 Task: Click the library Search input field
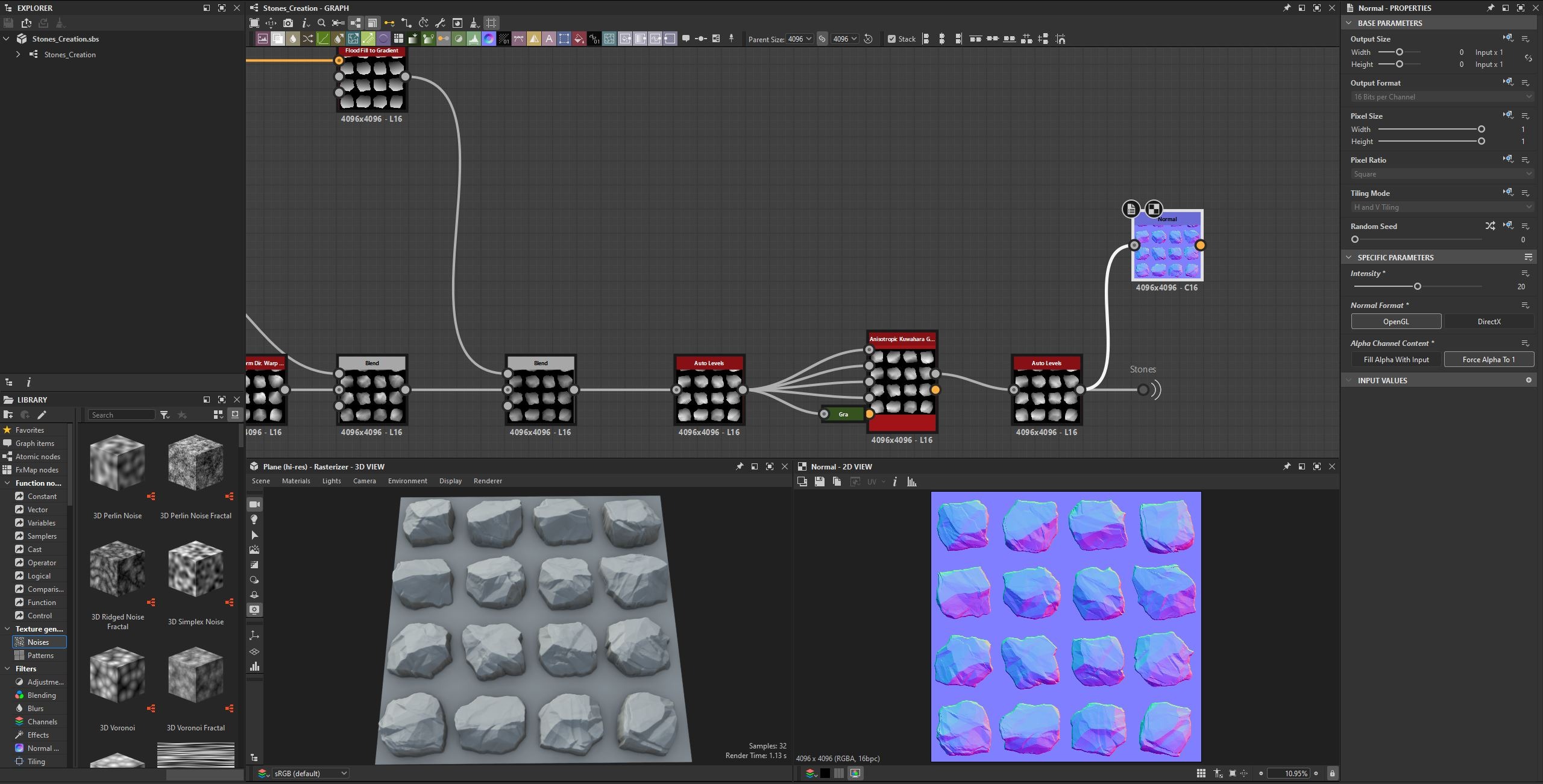point(122,415)
